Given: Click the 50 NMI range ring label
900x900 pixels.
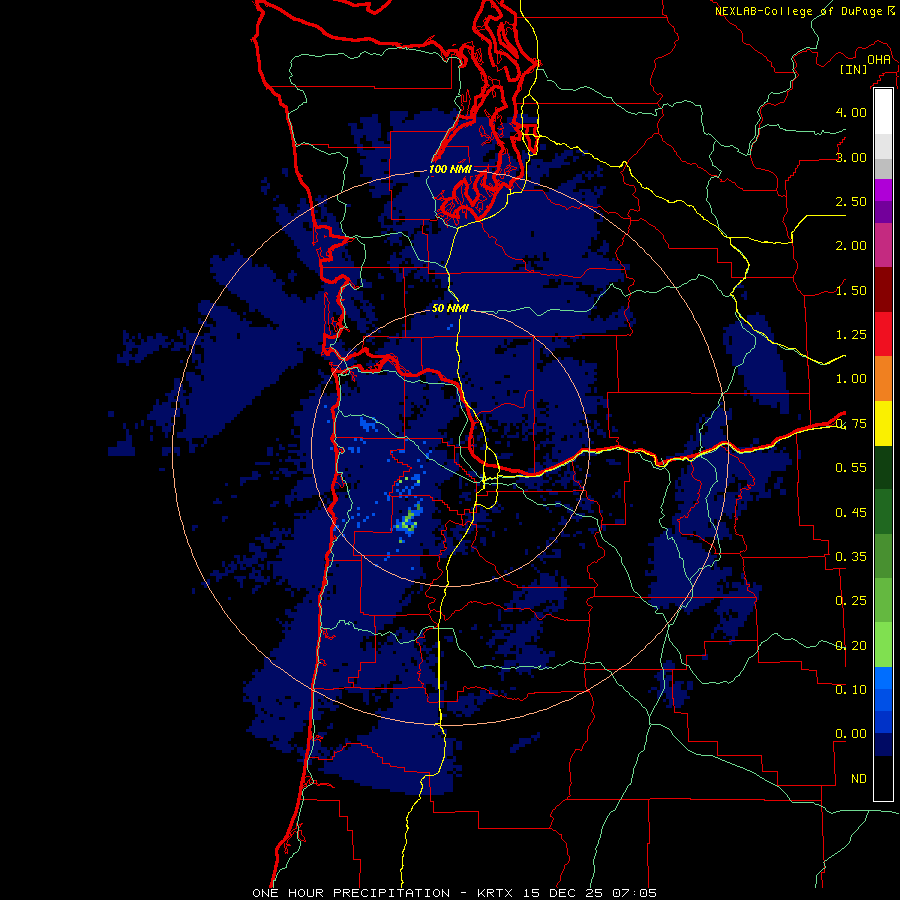Looking at the screenshot, I should (450, 308).
